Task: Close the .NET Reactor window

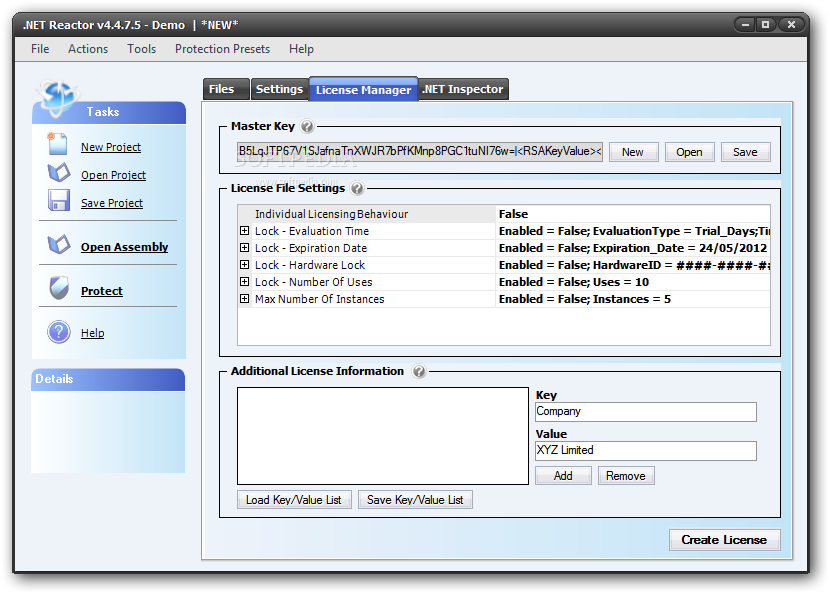Action: click(791, 24)
